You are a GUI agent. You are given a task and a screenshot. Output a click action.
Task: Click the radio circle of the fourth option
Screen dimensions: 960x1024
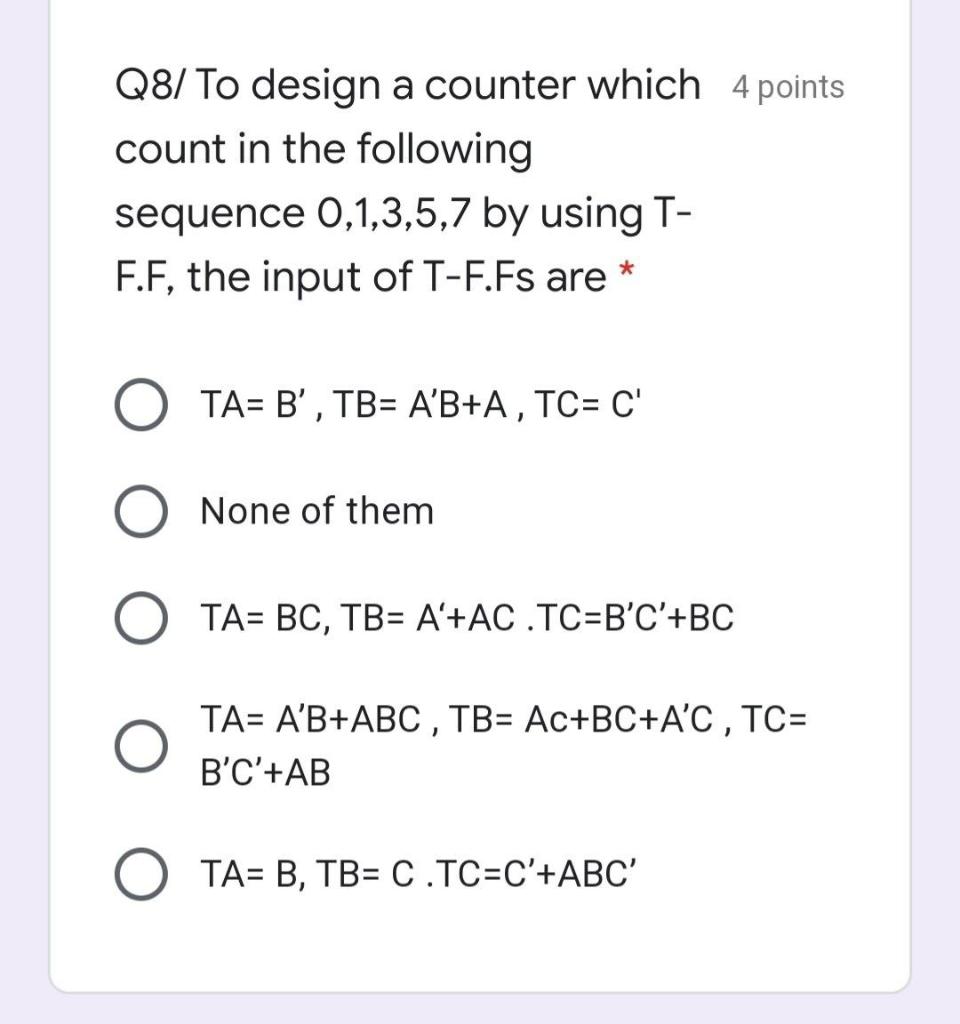point(140,745)
